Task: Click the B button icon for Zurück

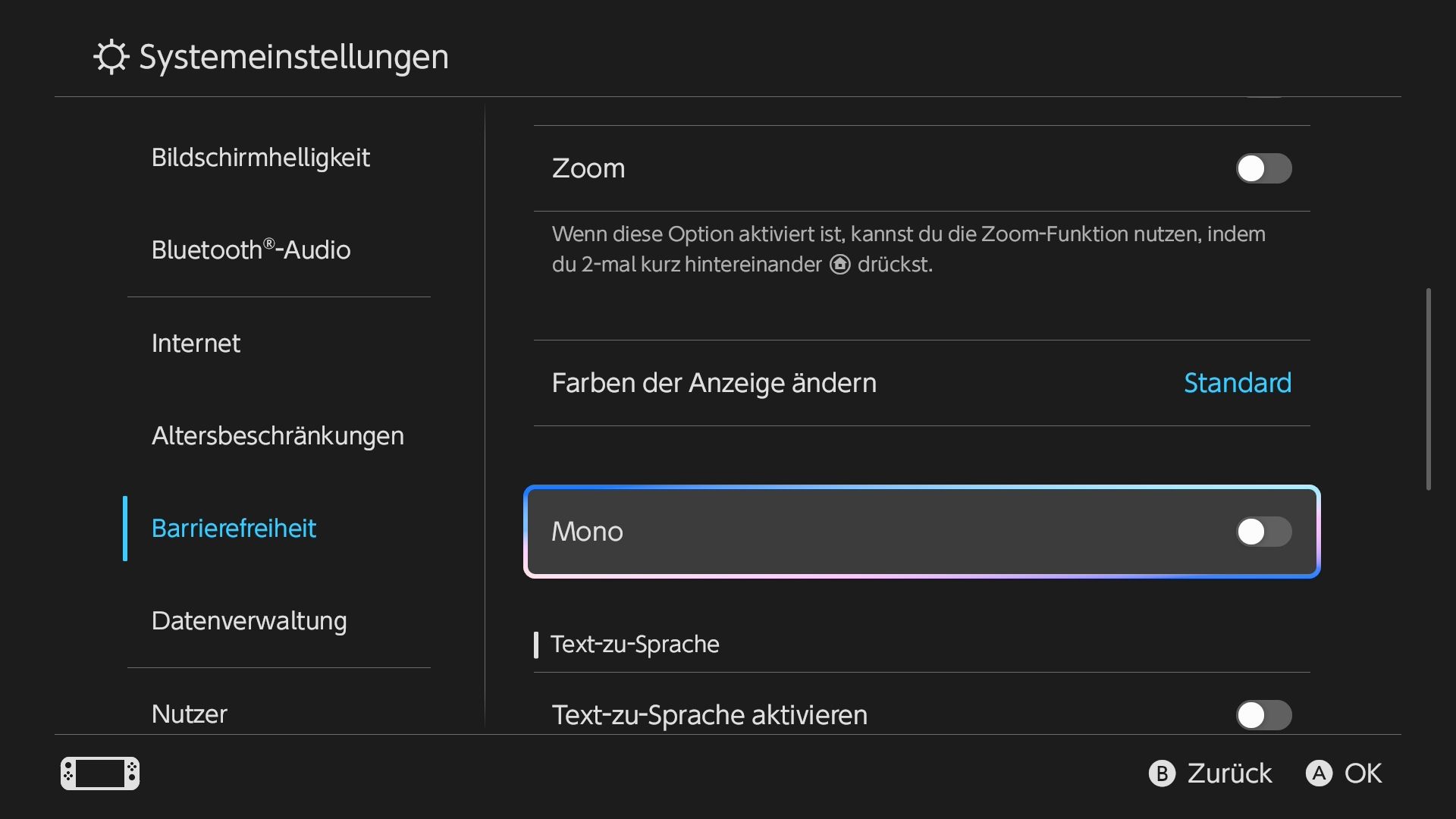Action: (1162, 773)
